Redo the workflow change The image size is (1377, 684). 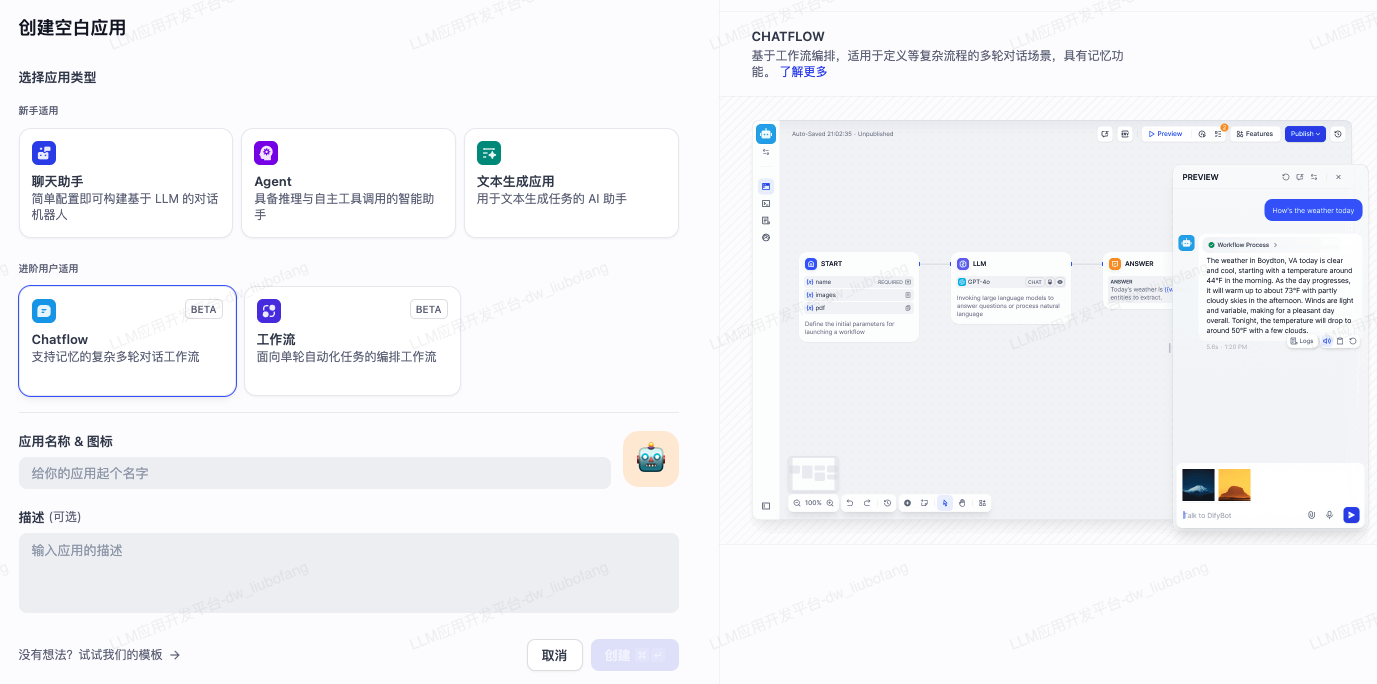coord(867,503)
